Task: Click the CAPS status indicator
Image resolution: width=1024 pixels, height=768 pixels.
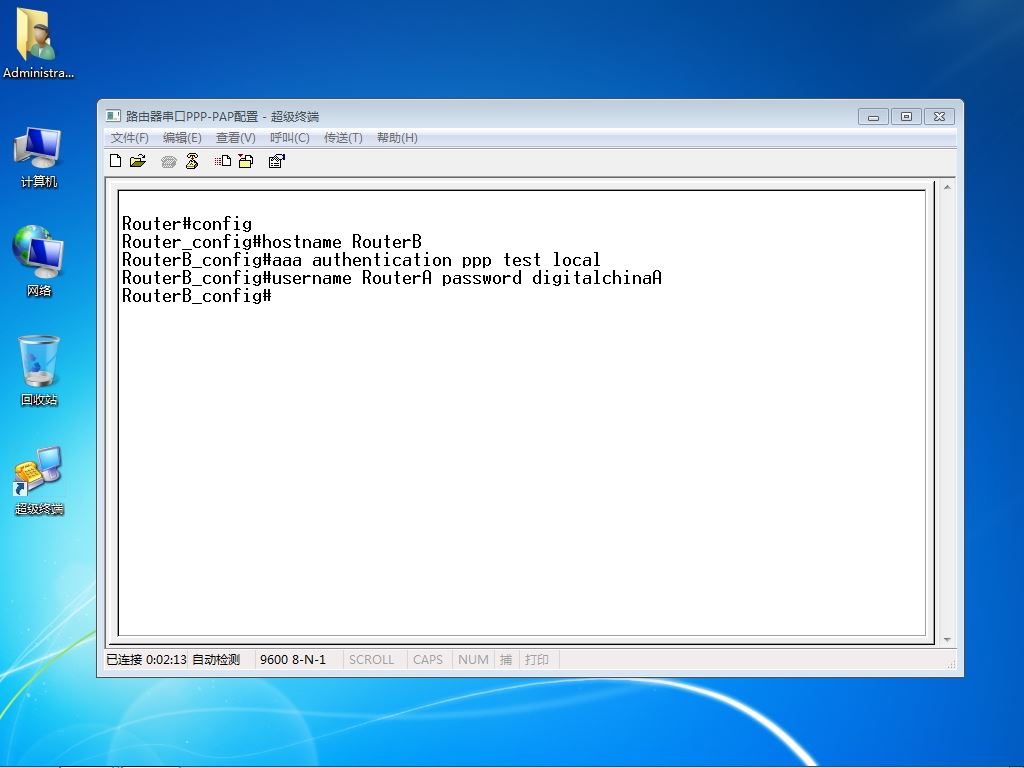Action: point(428,660)
